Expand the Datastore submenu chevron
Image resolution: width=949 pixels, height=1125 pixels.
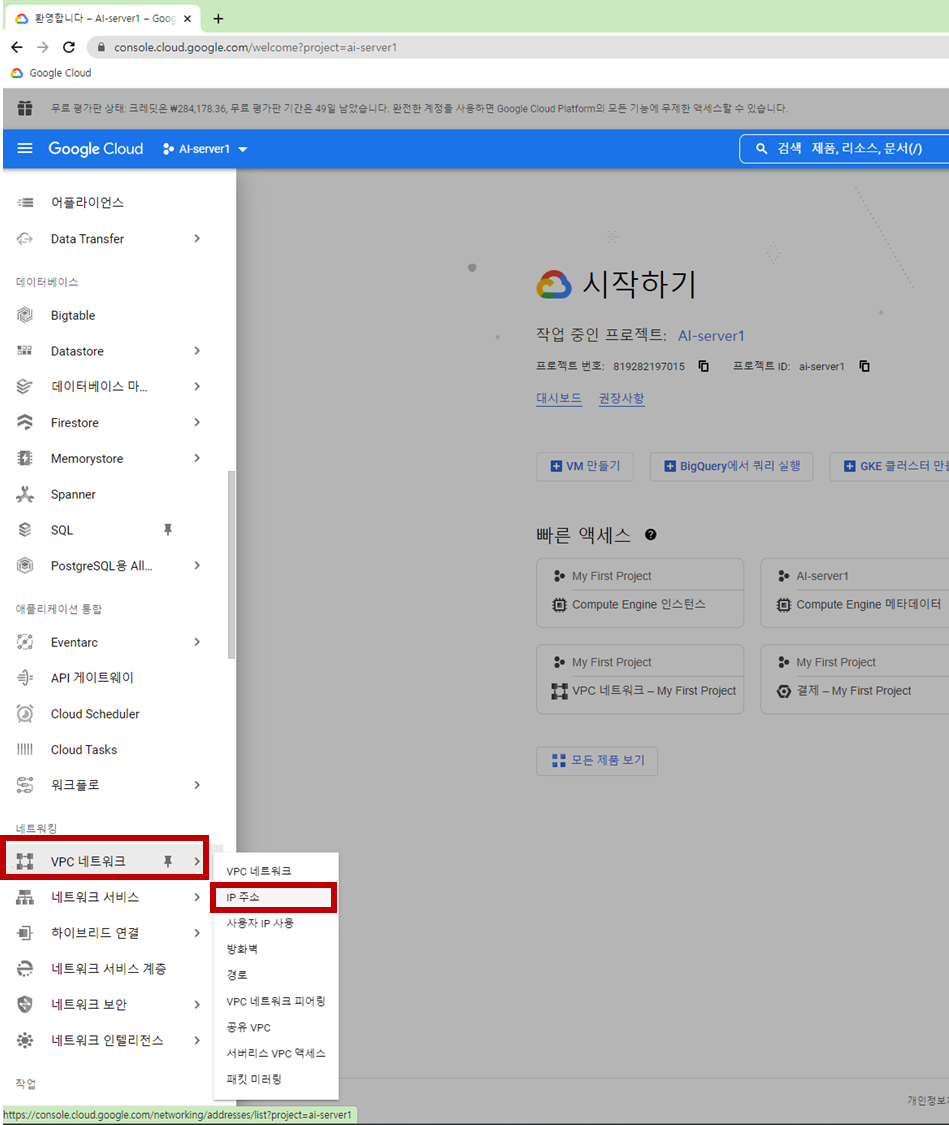click(x=197, y=351)
